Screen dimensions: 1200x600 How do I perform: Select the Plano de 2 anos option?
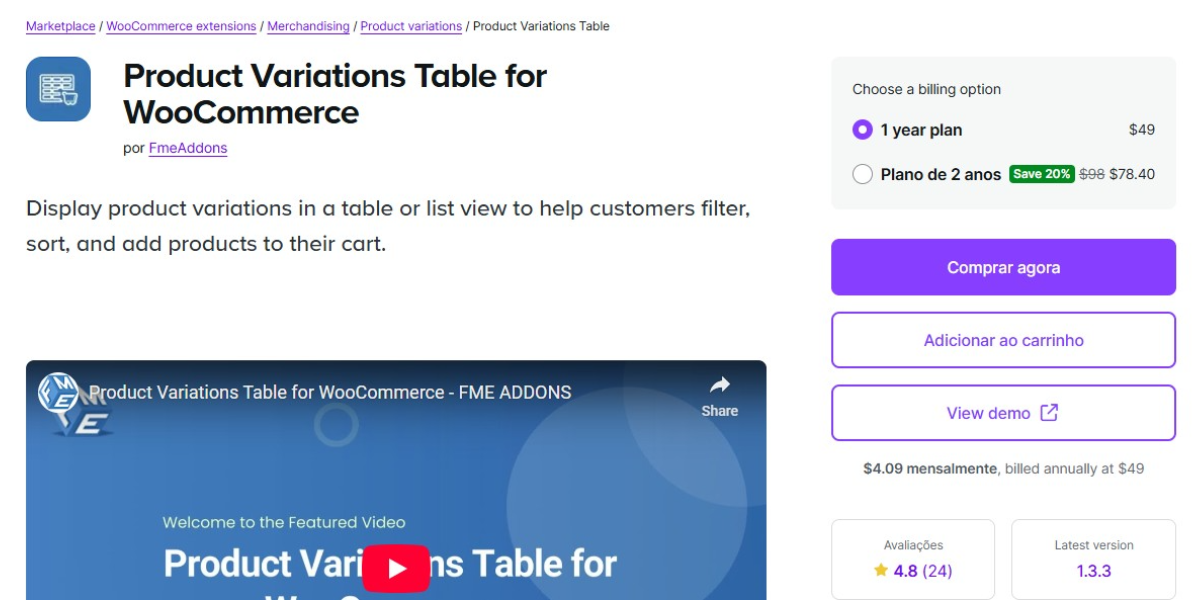point(862,174)
